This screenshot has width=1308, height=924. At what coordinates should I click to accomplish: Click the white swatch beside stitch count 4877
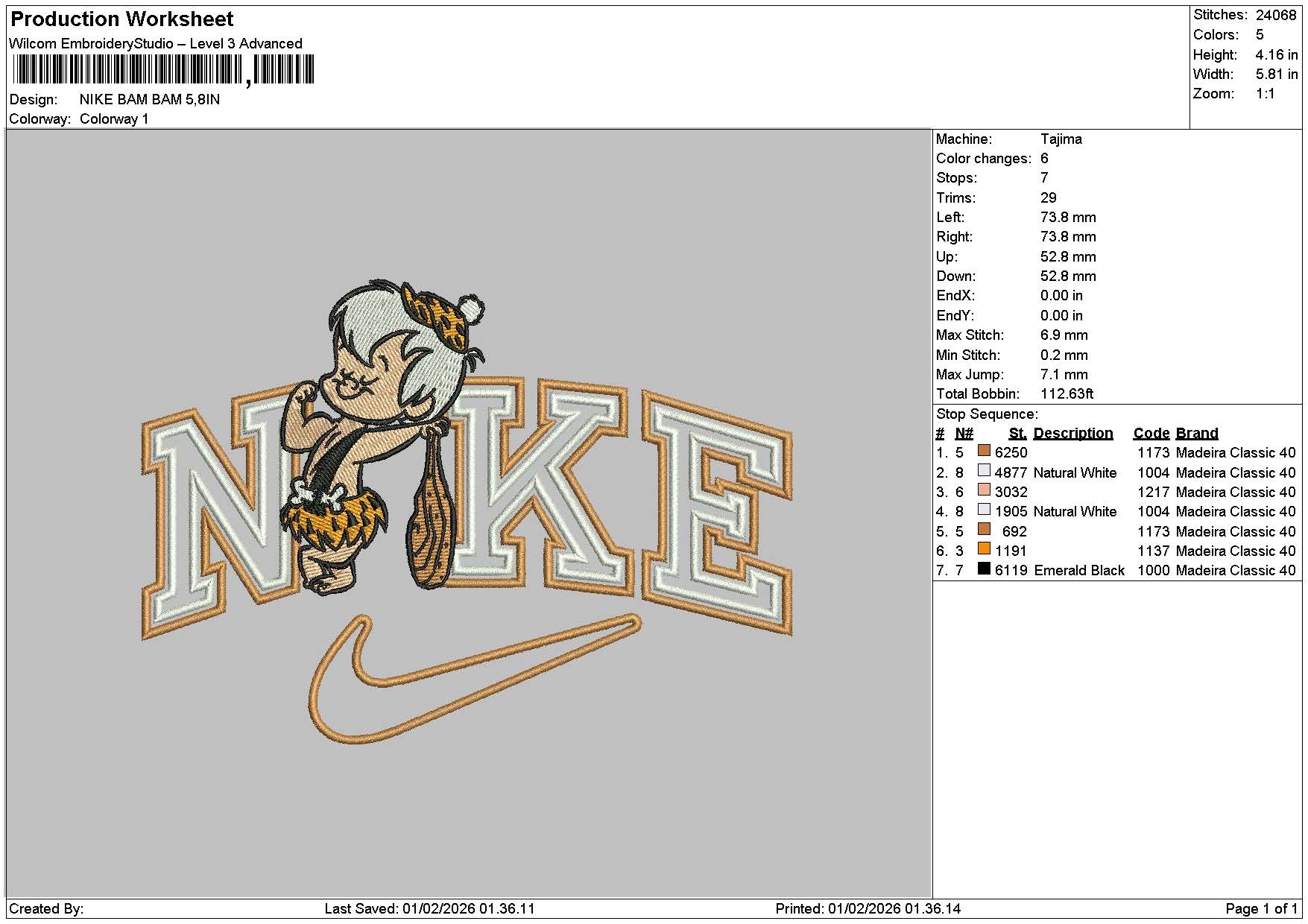[x=984, y=471]
